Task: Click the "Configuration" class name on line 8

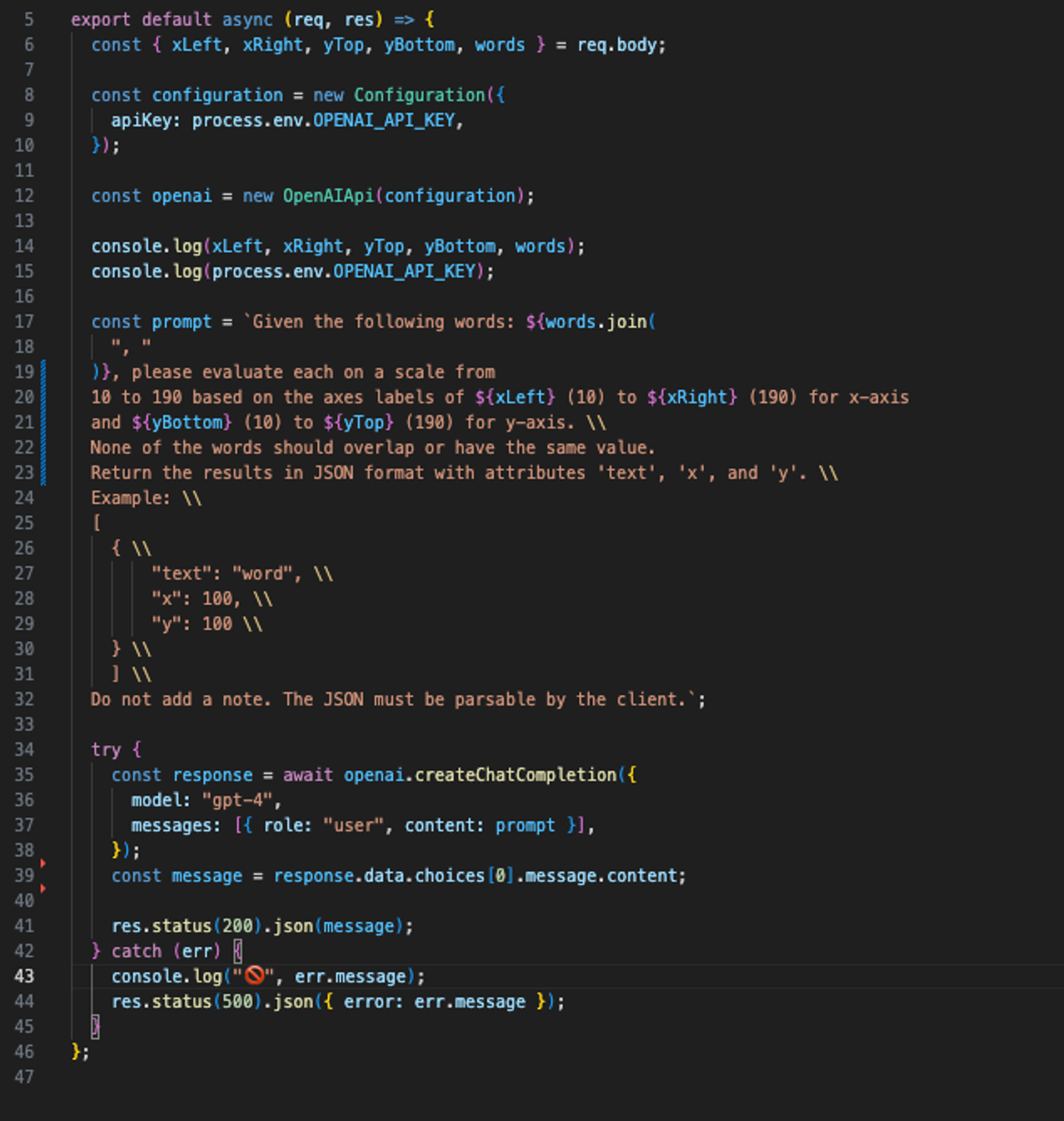Action: [x=419, y=95]
